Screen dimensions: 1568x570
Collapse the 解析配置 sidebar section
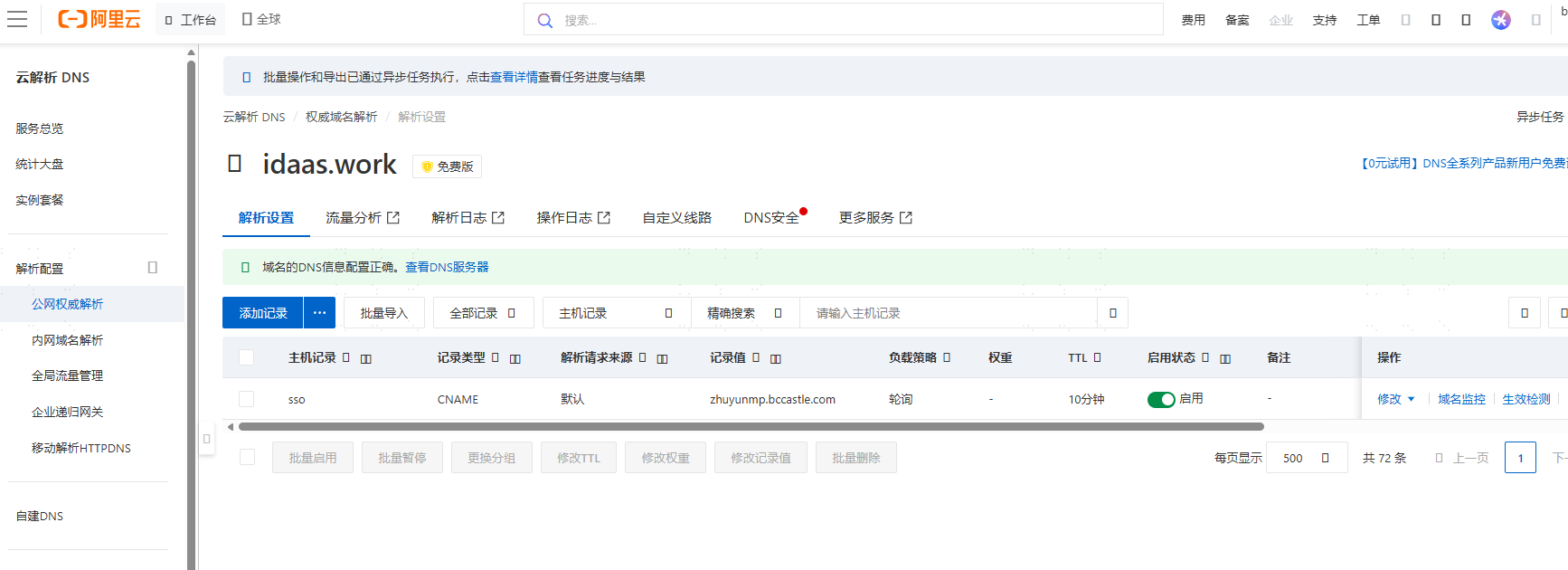pyautogui.click(x=152, y=268)
